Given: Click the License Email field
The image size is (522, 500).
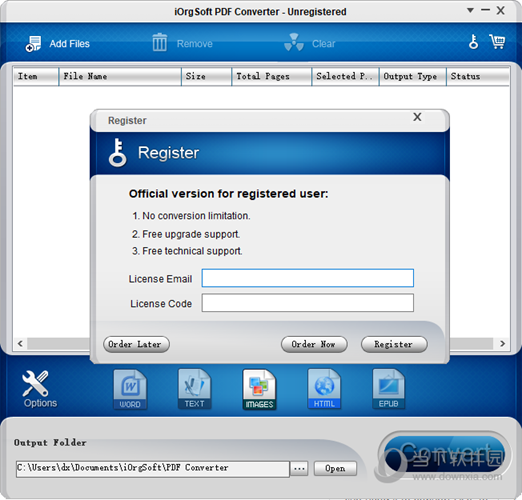Looking at the screenshot, I should tap(308, 278).
